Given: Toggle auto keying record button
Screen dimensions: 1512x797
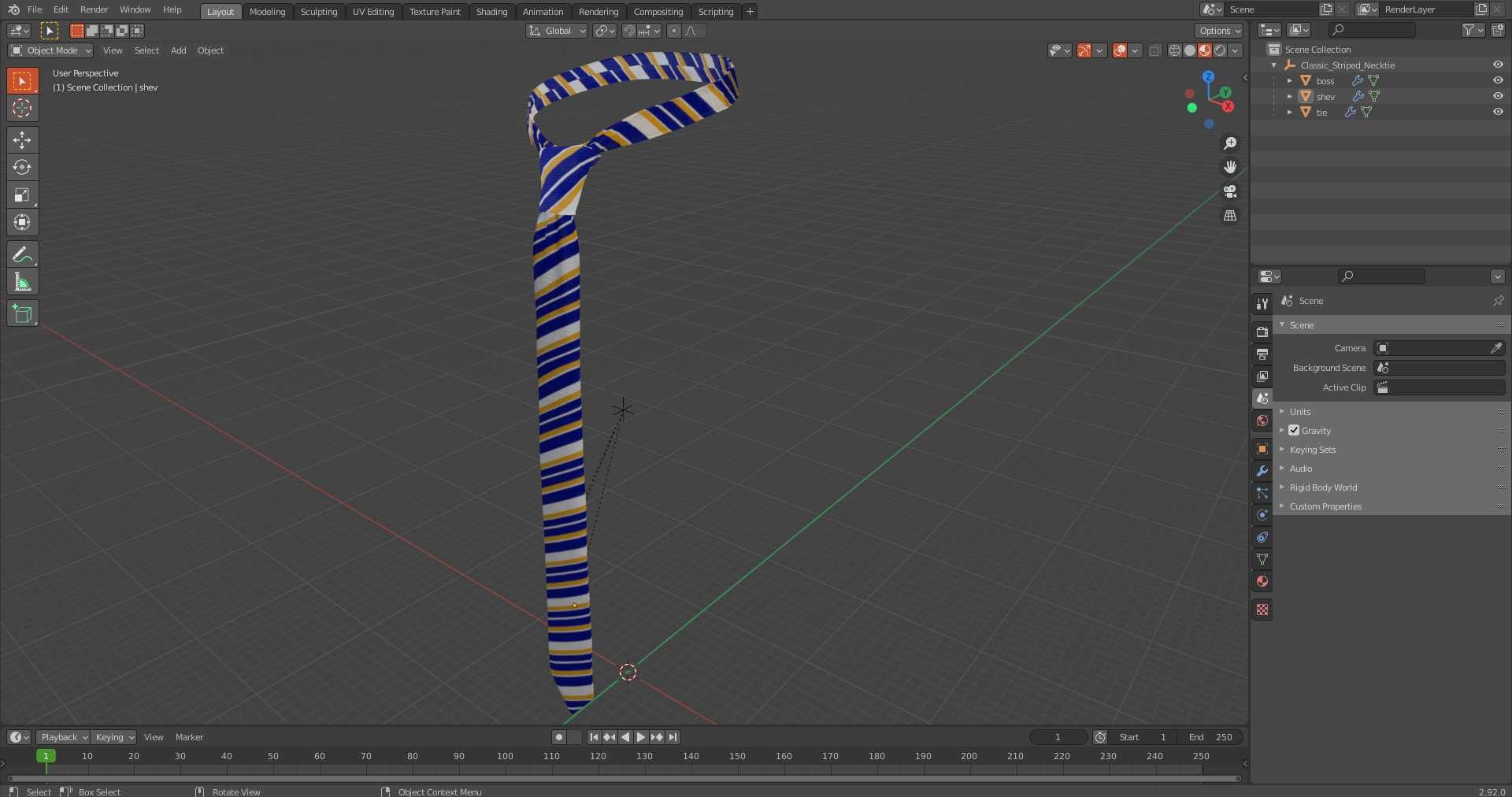Looking at the screenshot, I should pyautogui.click(x=559, y=737).
